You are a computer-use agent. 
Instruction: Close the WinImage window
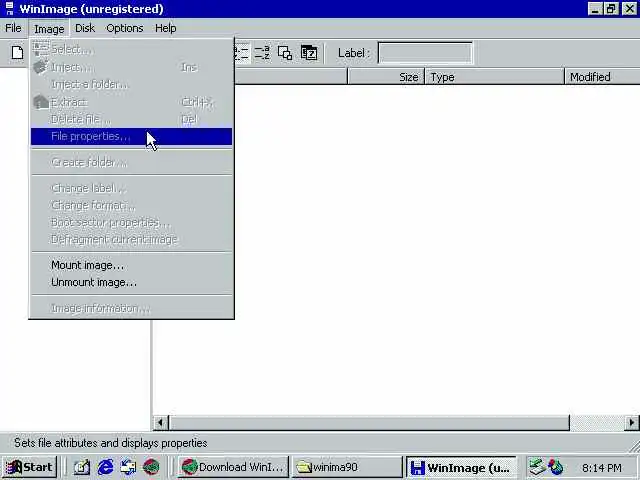pos(630,9)
